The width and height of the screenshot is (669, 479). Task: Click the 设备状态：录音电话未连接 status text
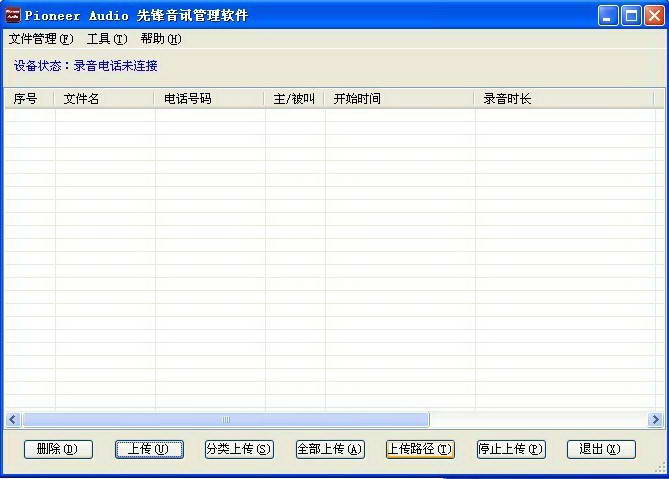tap(85, 66)
